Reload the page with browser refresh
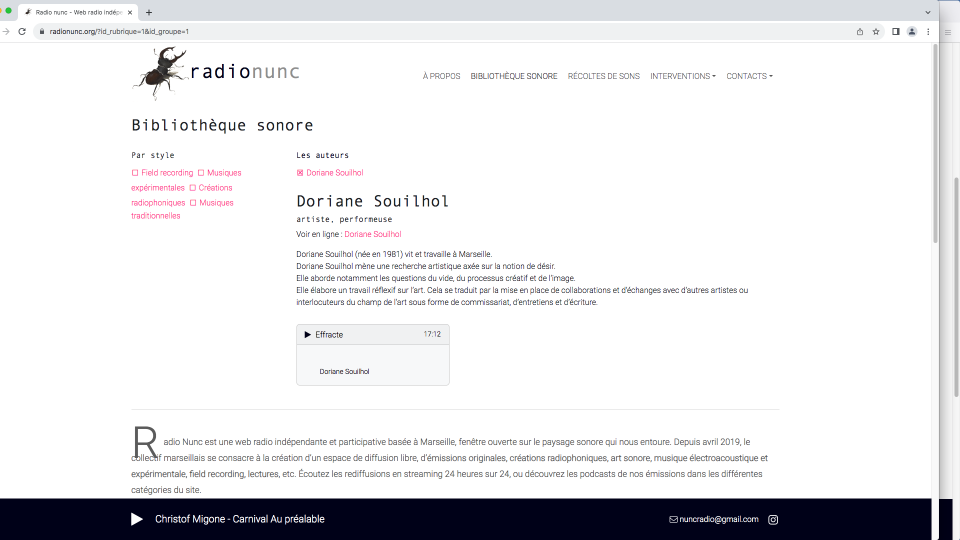Image resolution: width=960 pixels, height=540 pixels. point(22,31)
